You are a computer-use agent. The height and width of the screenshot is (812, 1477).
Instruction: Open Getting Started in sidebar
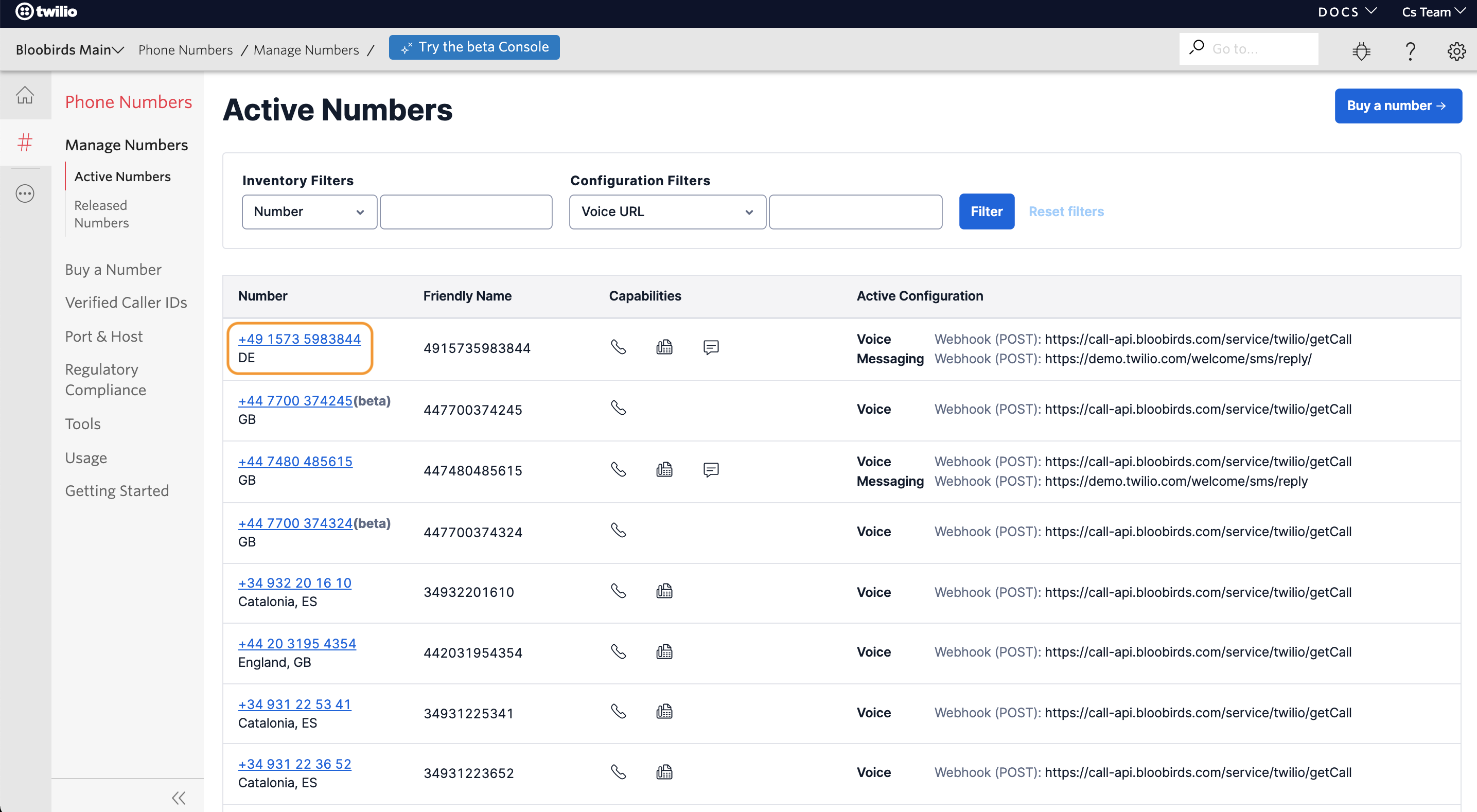[x=117, y=491]
